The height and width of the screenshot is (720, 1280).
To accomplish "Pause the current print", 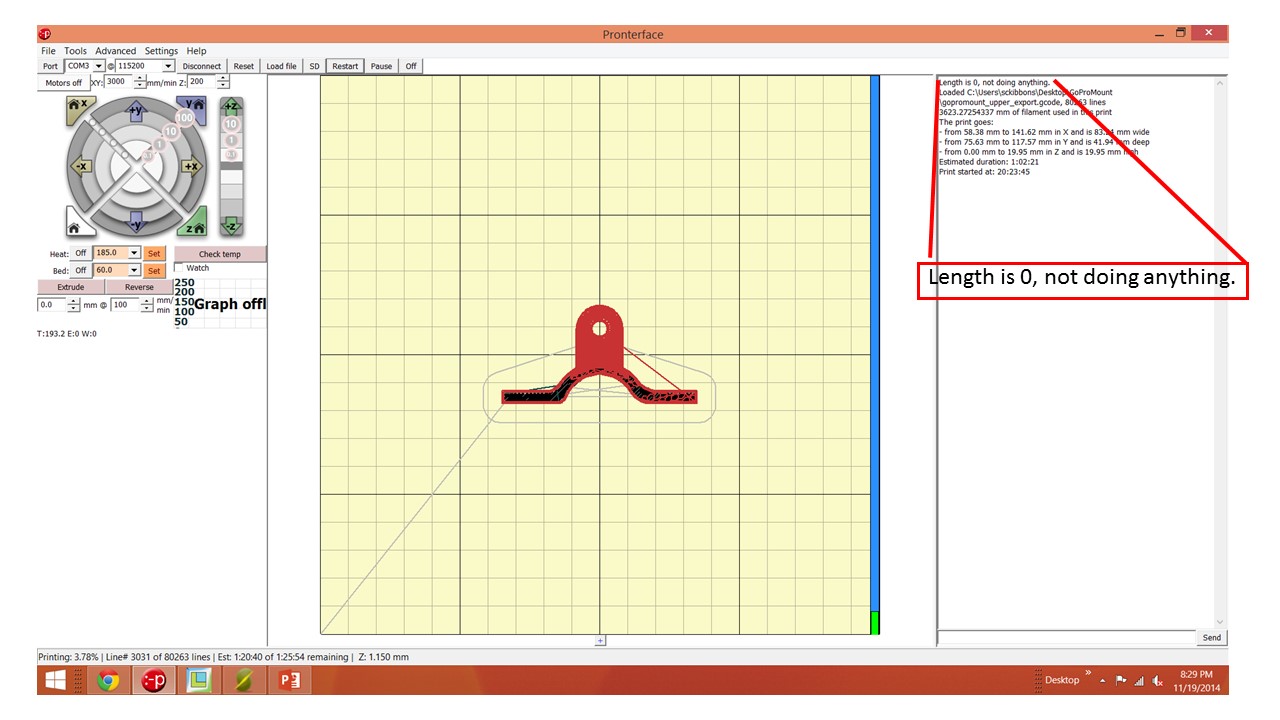I will [381, 66].
